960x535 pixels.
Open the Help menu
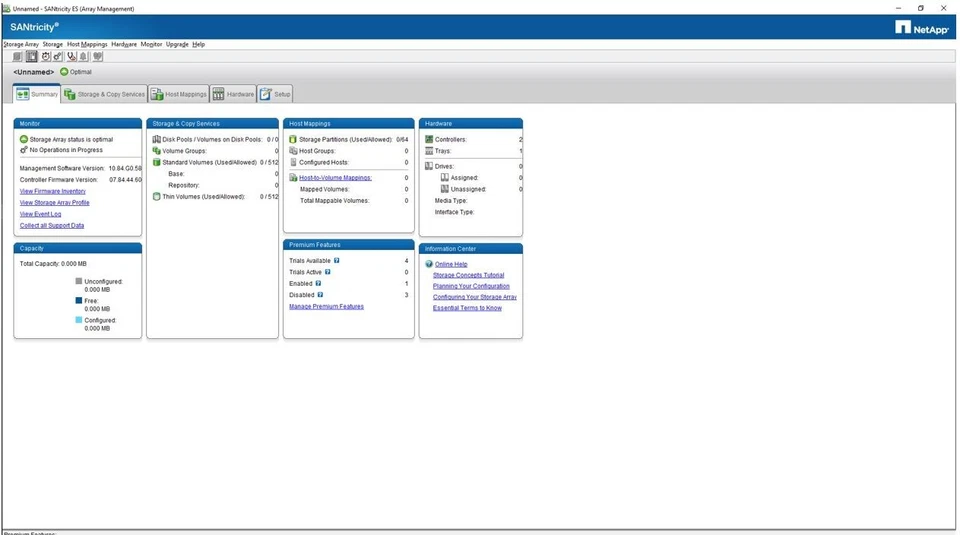pyautogui.click(x=198, y=44)
